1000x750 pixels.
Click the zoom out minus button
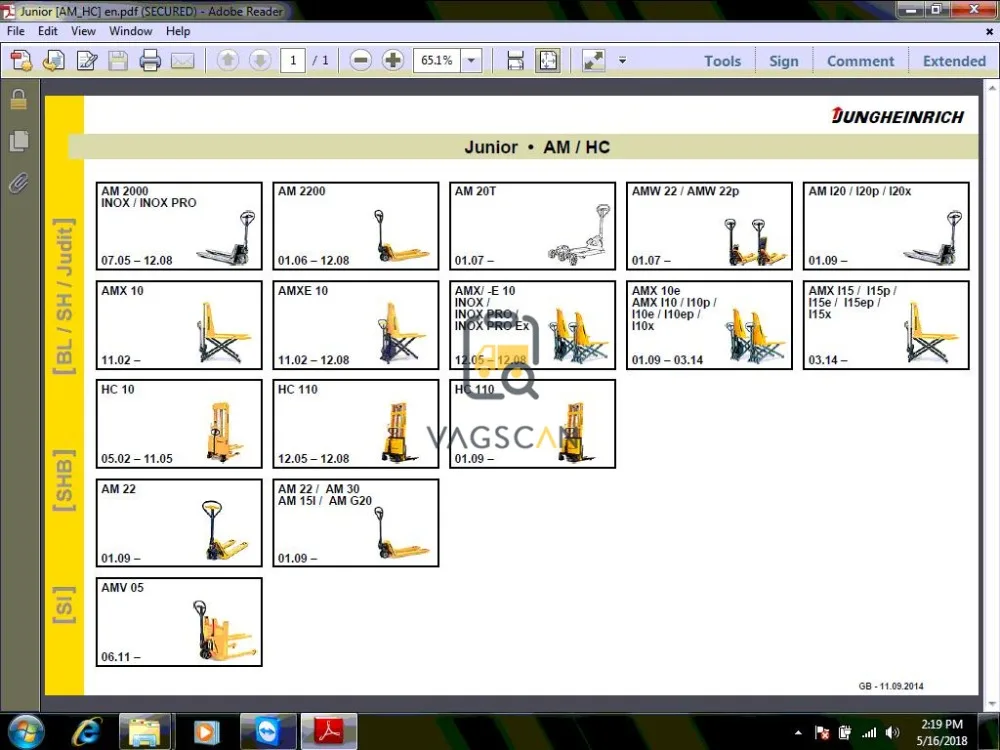pyautogui.click(x=360, y=61)
